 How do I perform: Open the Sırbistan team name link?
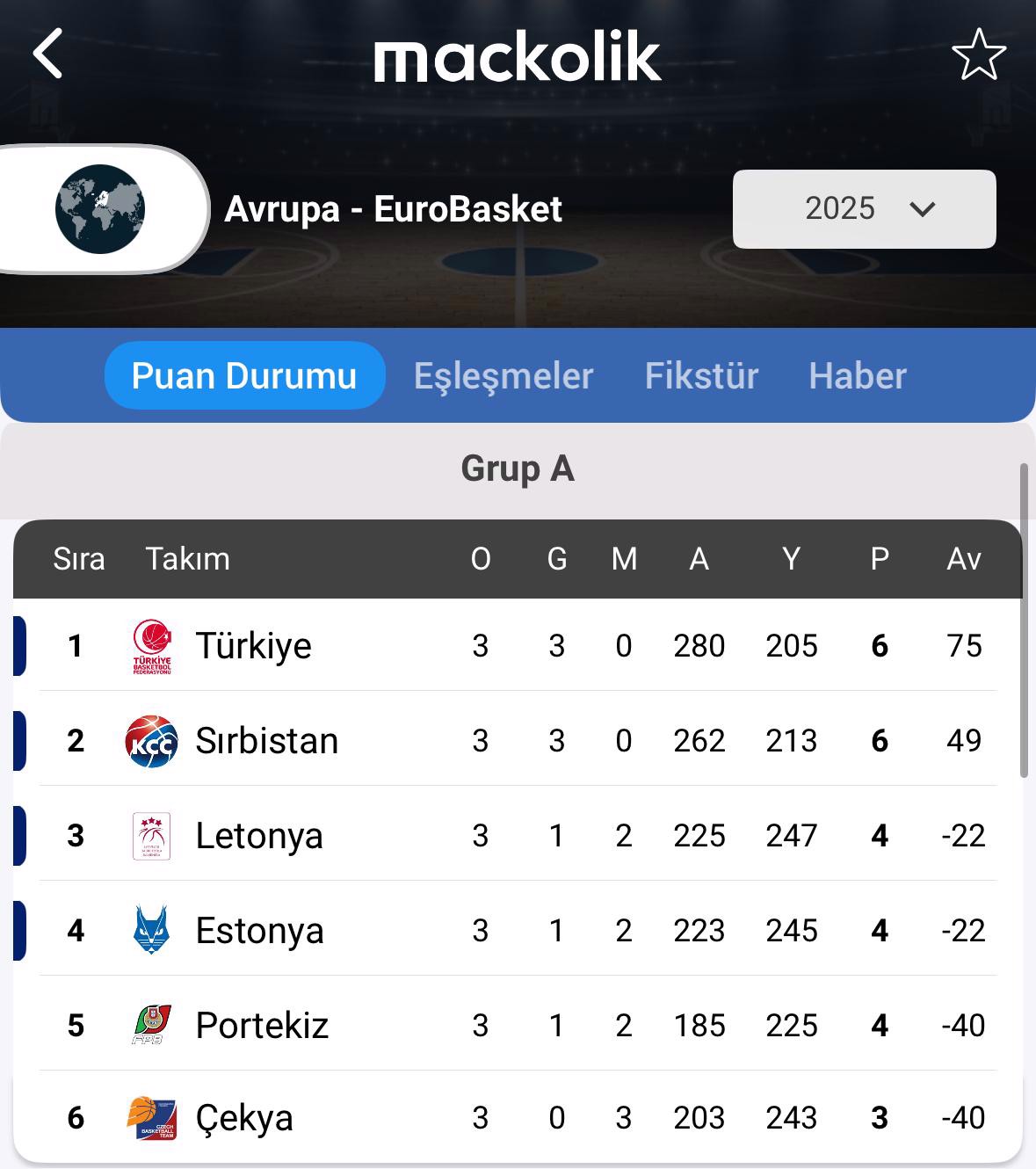(x=266, y=741)
